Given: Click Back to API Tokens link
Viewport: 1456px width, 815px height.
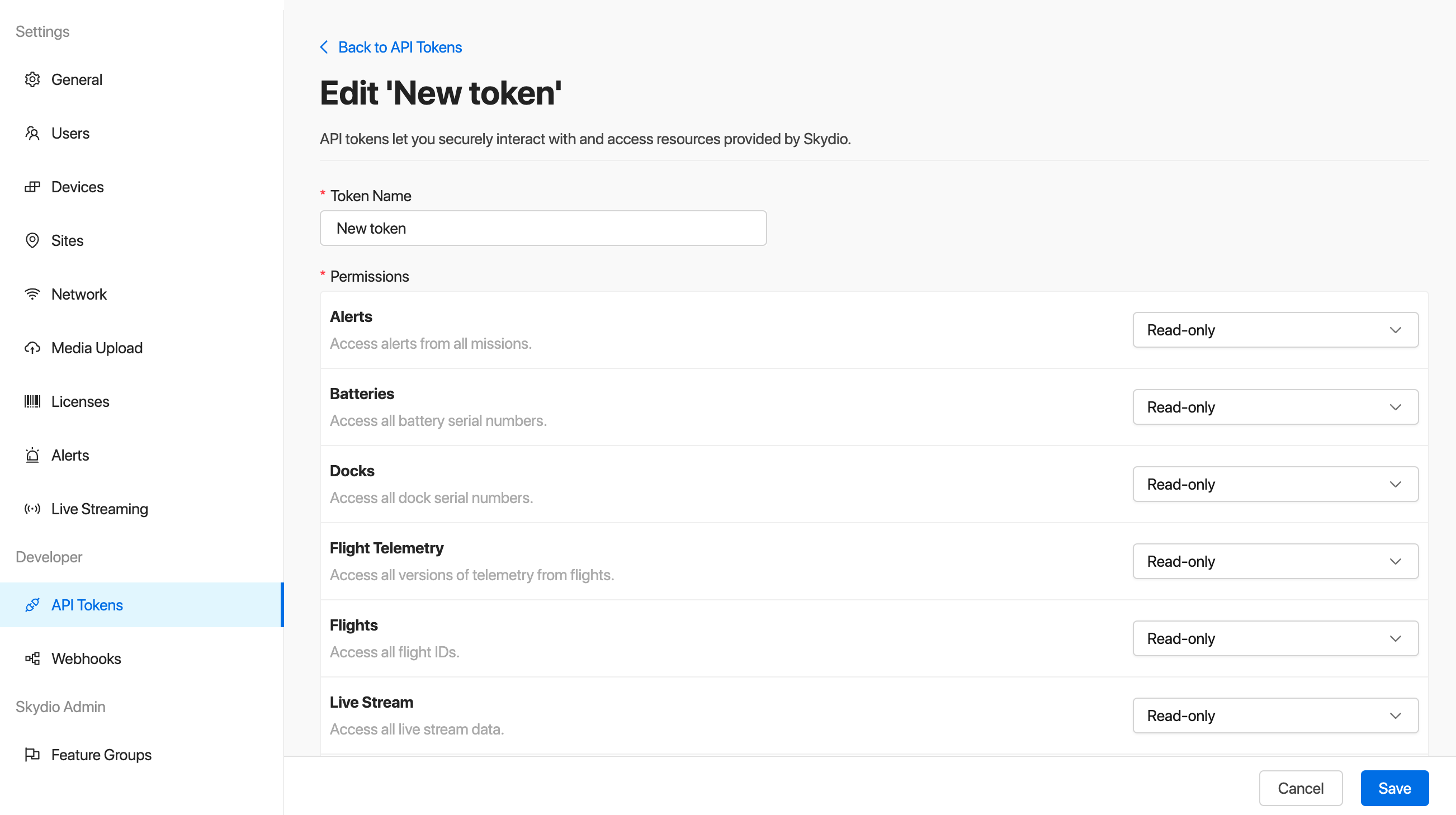Looking at the screenshot, I should pos(399,48).
